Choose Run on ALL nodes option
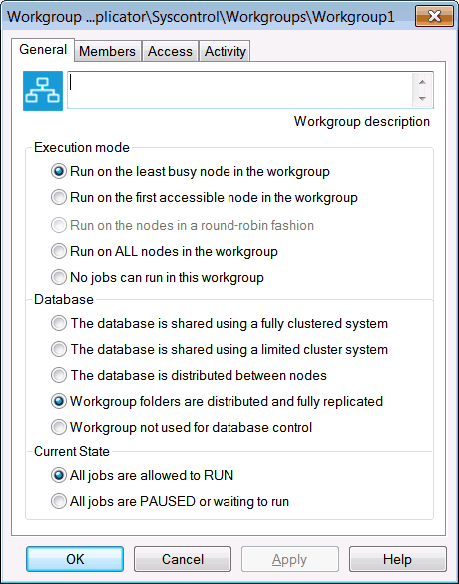The image size is (459, 584). [164, 251]
